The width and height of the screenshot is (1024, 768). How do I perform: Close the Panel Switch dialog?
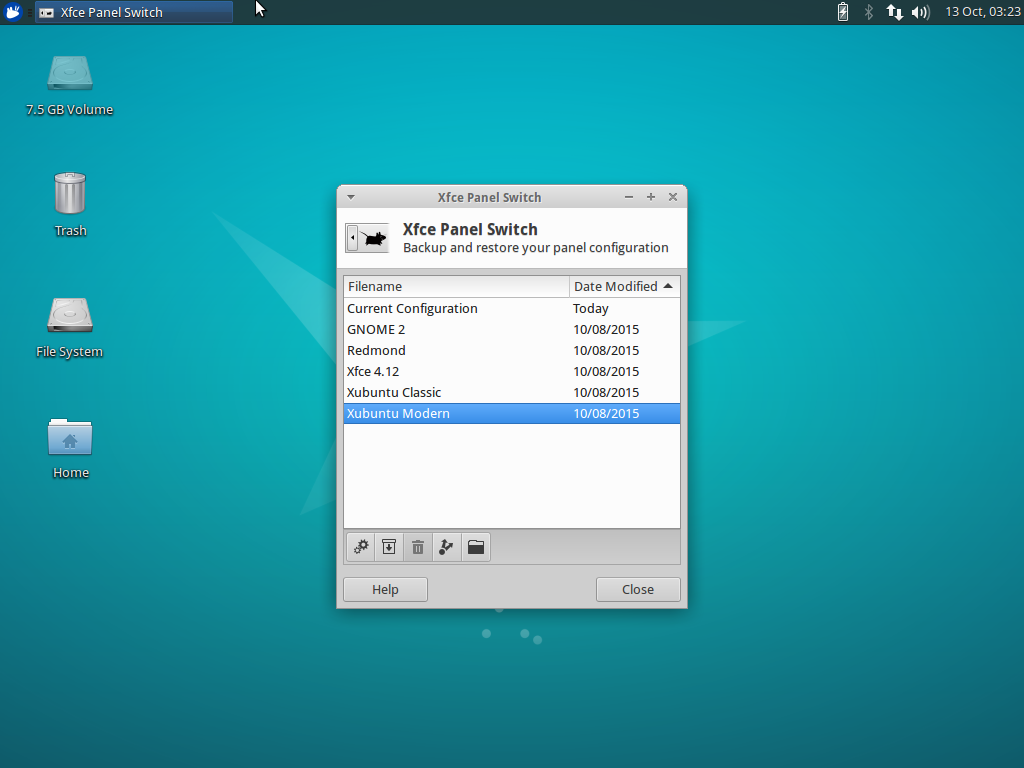point(638,589)
